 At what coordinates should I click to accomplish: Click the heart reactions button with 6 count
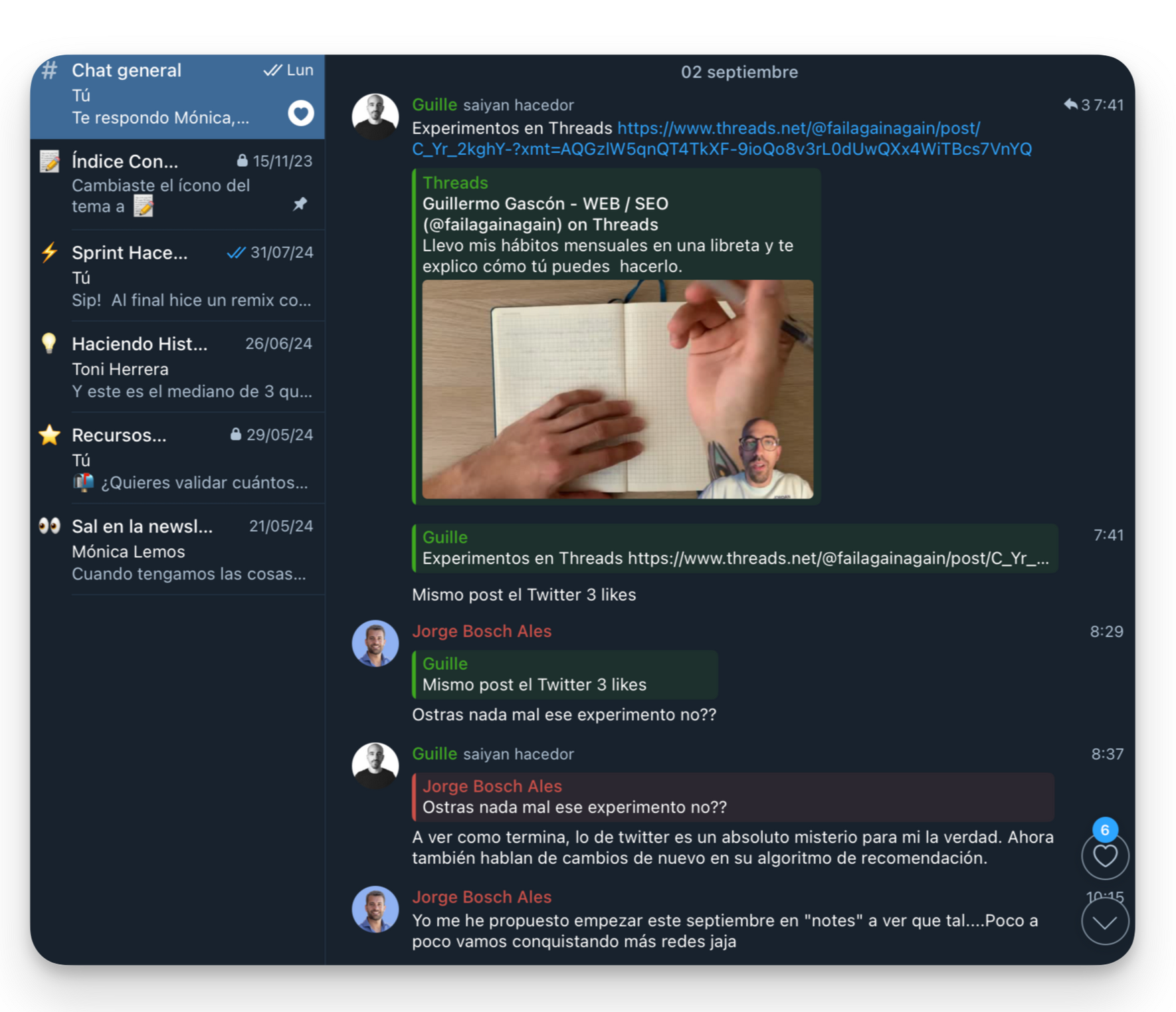pos(1105,855)
